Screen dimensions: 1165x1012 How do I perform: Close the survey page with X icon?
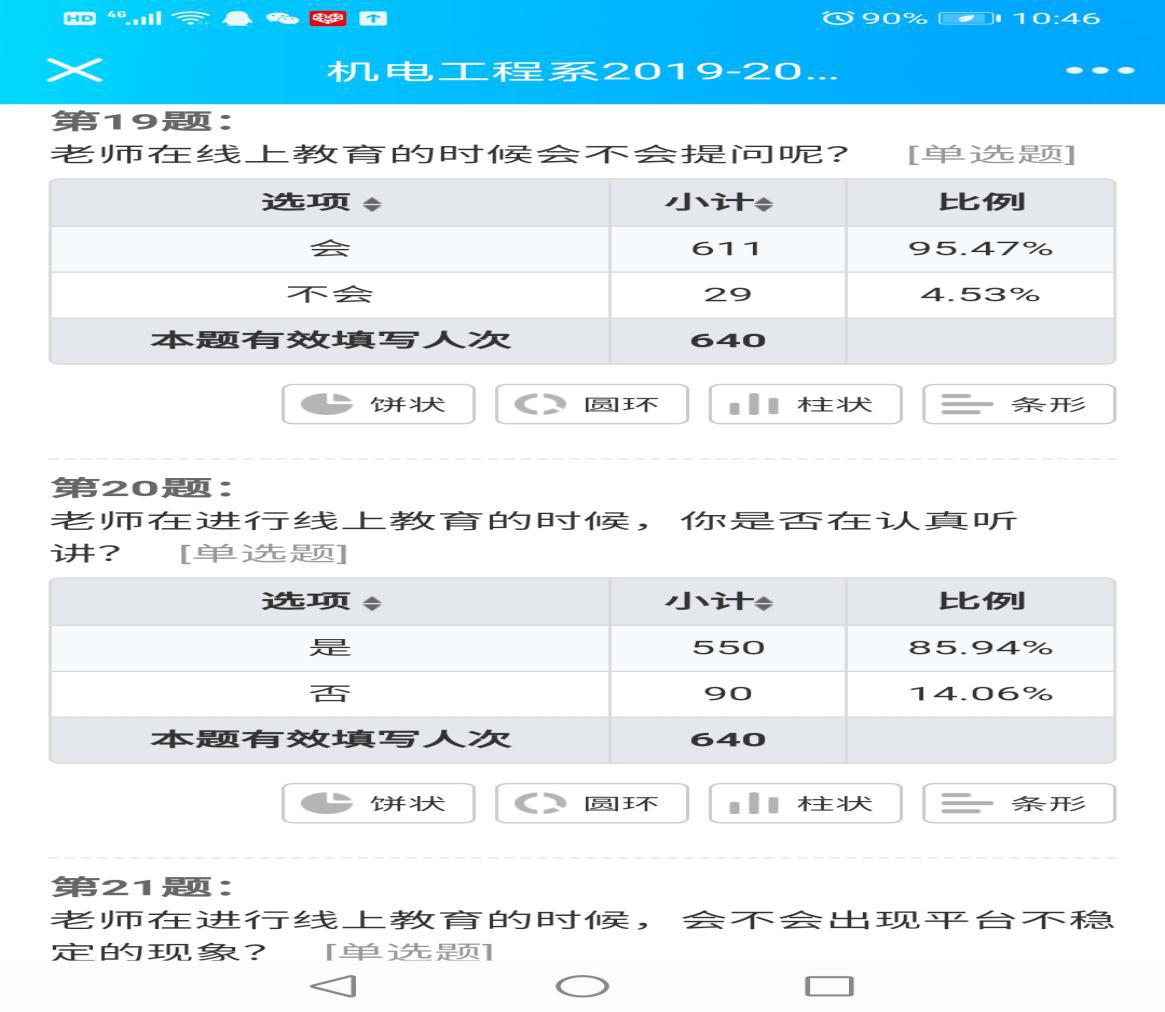(74, 71)
